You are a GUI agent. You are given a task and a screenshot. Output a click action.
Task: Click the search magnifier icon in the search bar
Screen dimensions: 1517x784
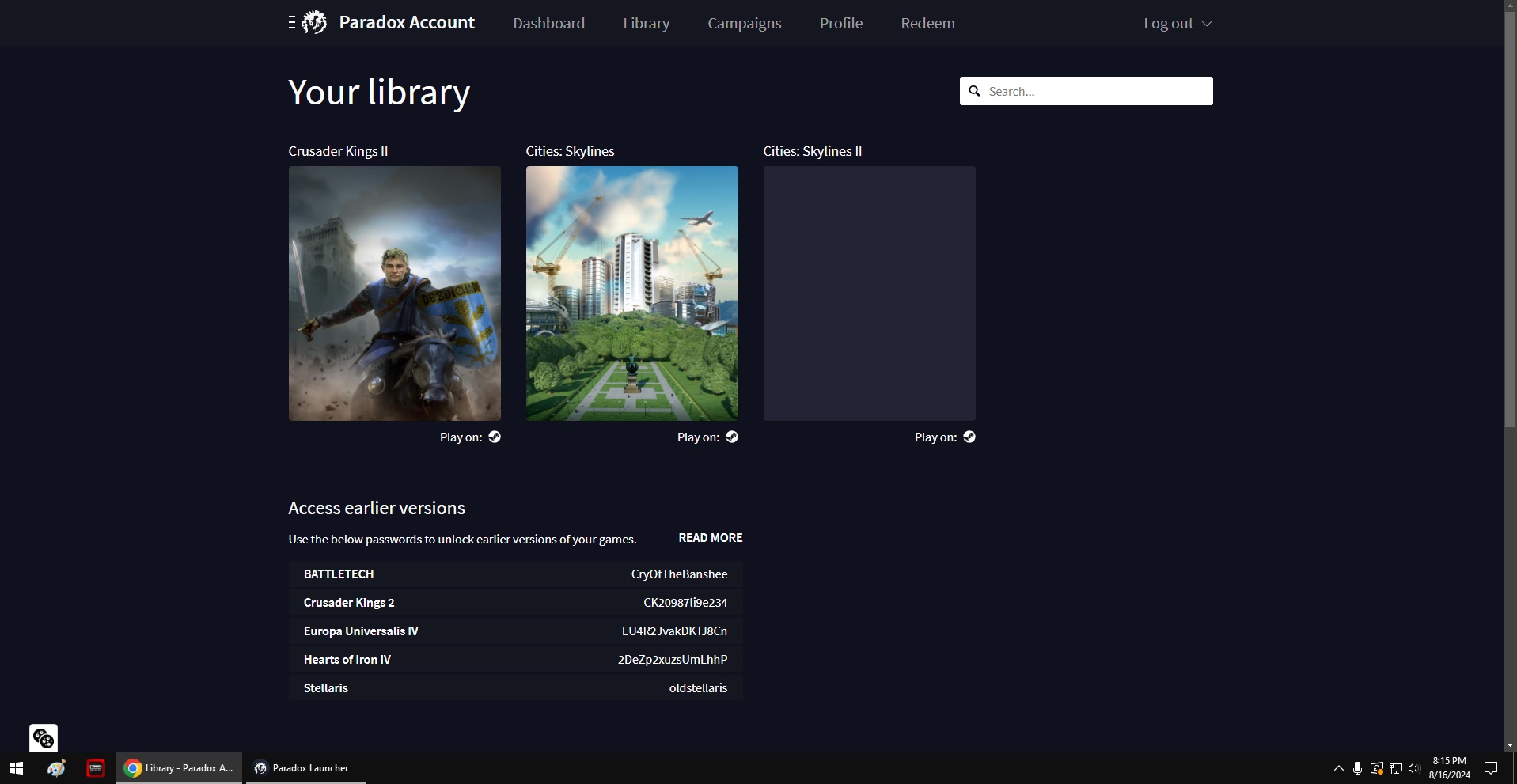(x=974, y=91)
